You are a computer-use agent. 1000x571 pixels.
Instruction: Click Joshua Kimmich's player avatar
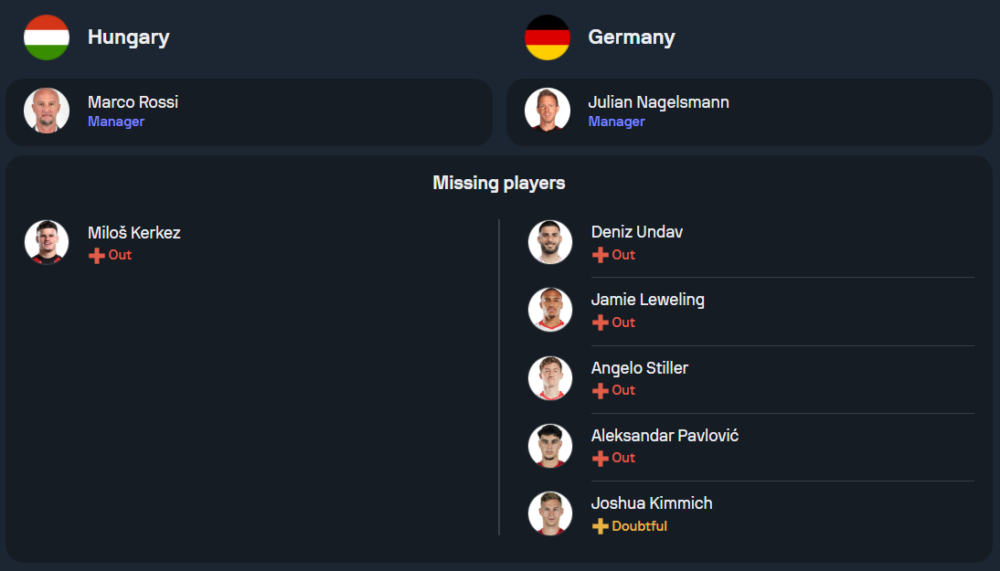[x=550, y=513]
